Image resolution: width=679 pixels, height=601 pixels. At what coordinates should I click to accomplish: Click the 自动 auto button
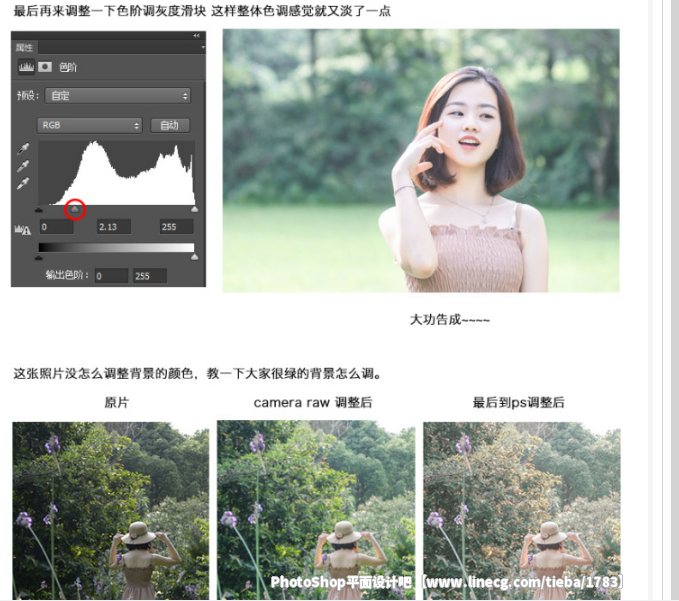(170, 125)
